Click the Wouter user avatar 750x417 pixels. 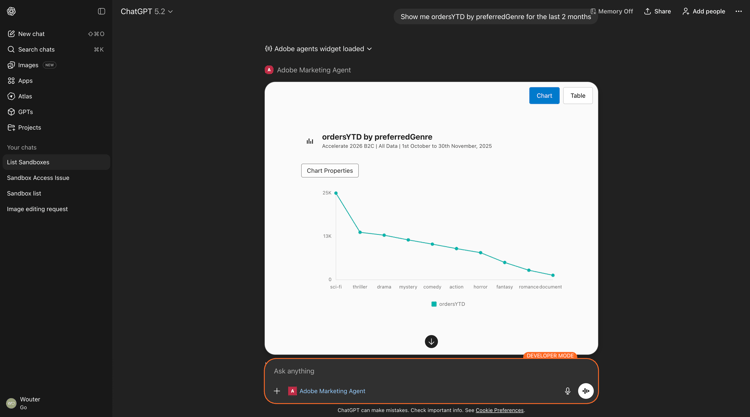[x=11, y=403]
